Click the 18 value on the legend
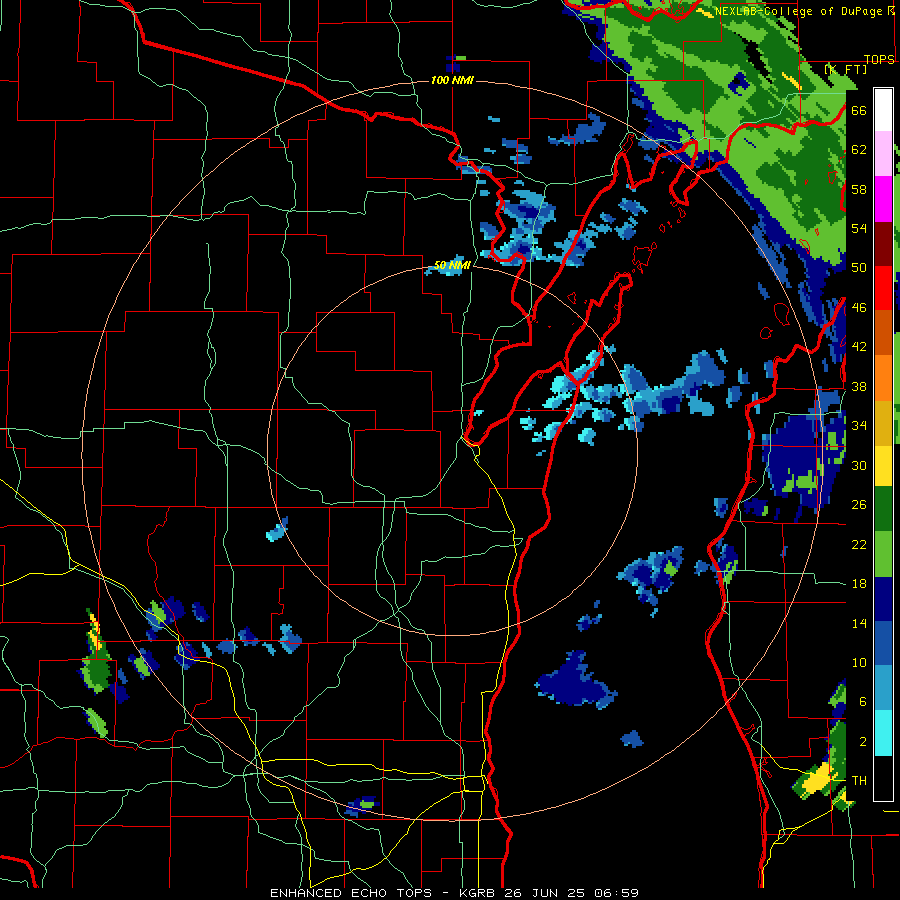 tap(859, 584)
